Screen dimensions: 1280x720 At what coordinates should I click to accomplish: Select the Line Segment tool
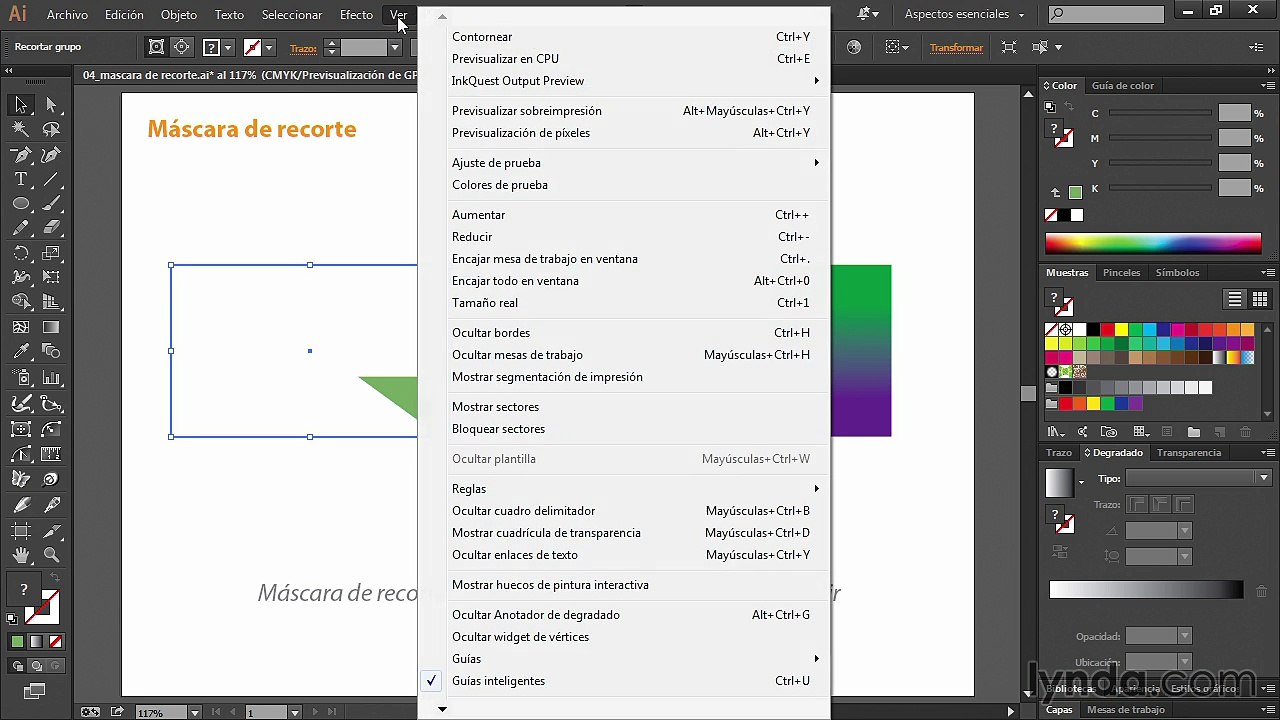(x=51, y=179)
